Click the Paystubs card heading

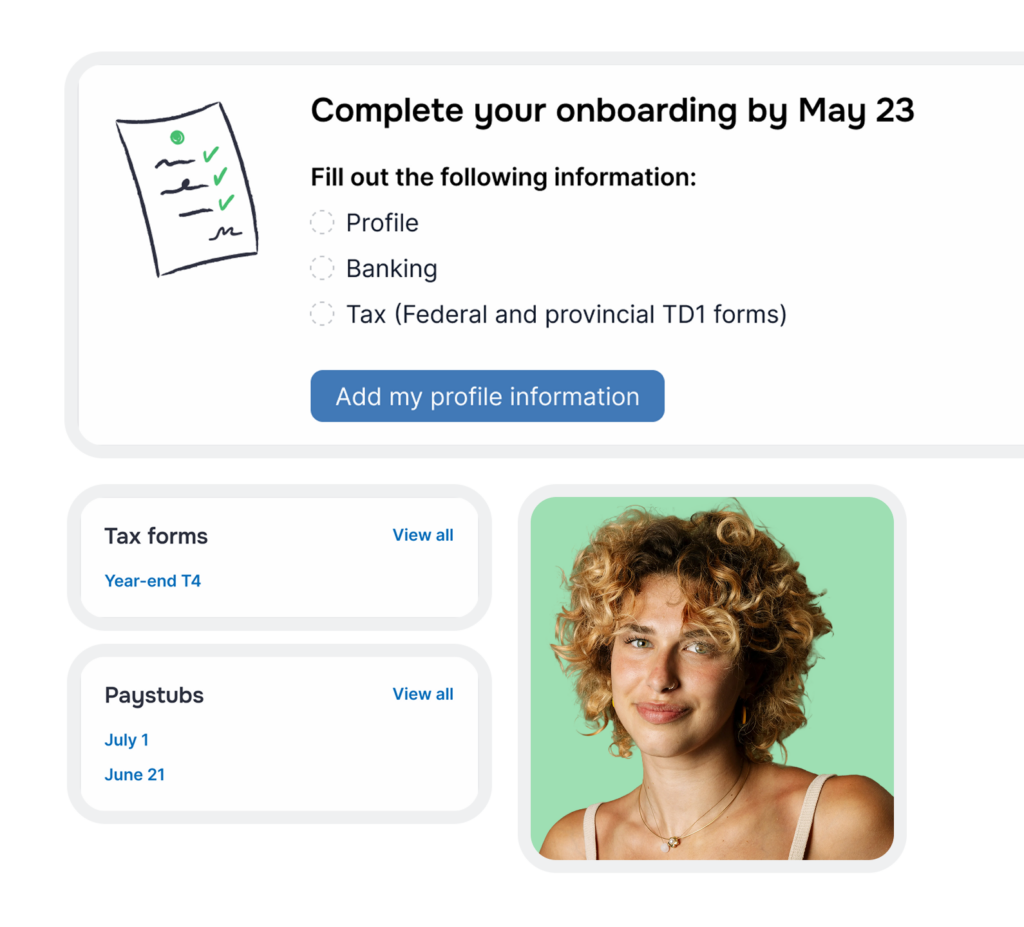[154, 695]
